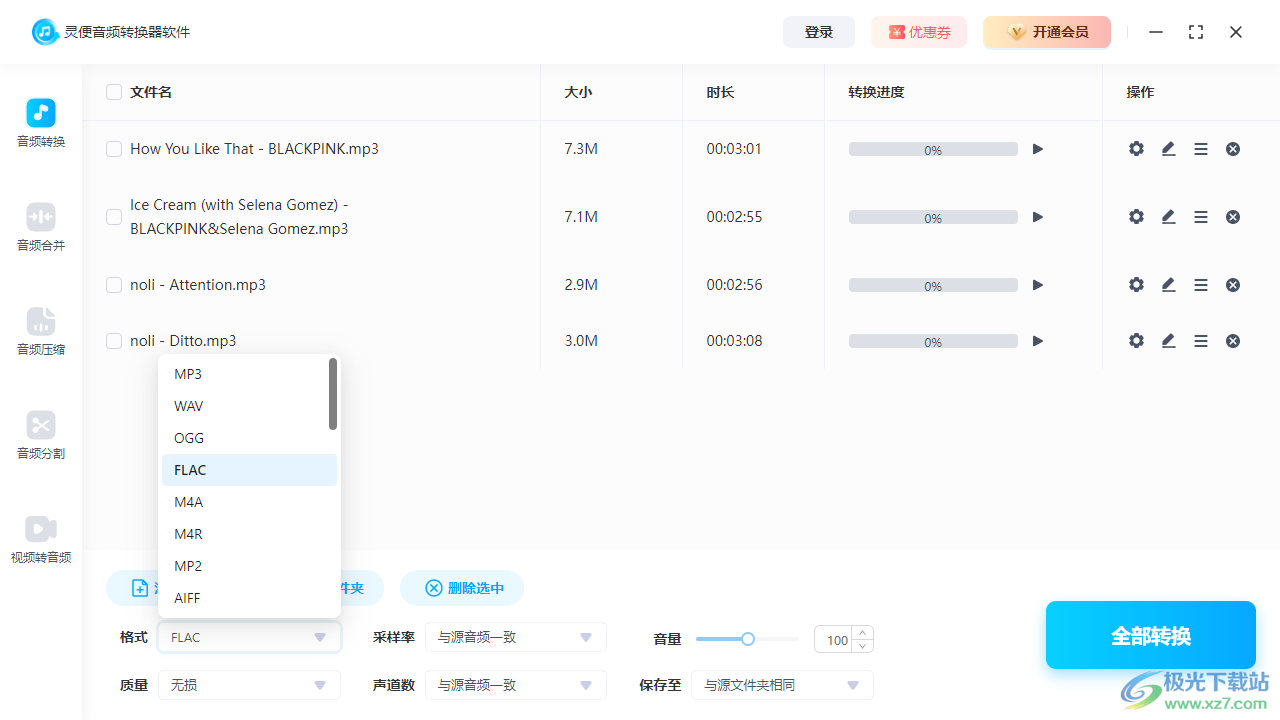
Task: Choose M4R in format list
Action: (x=249, y=534)
